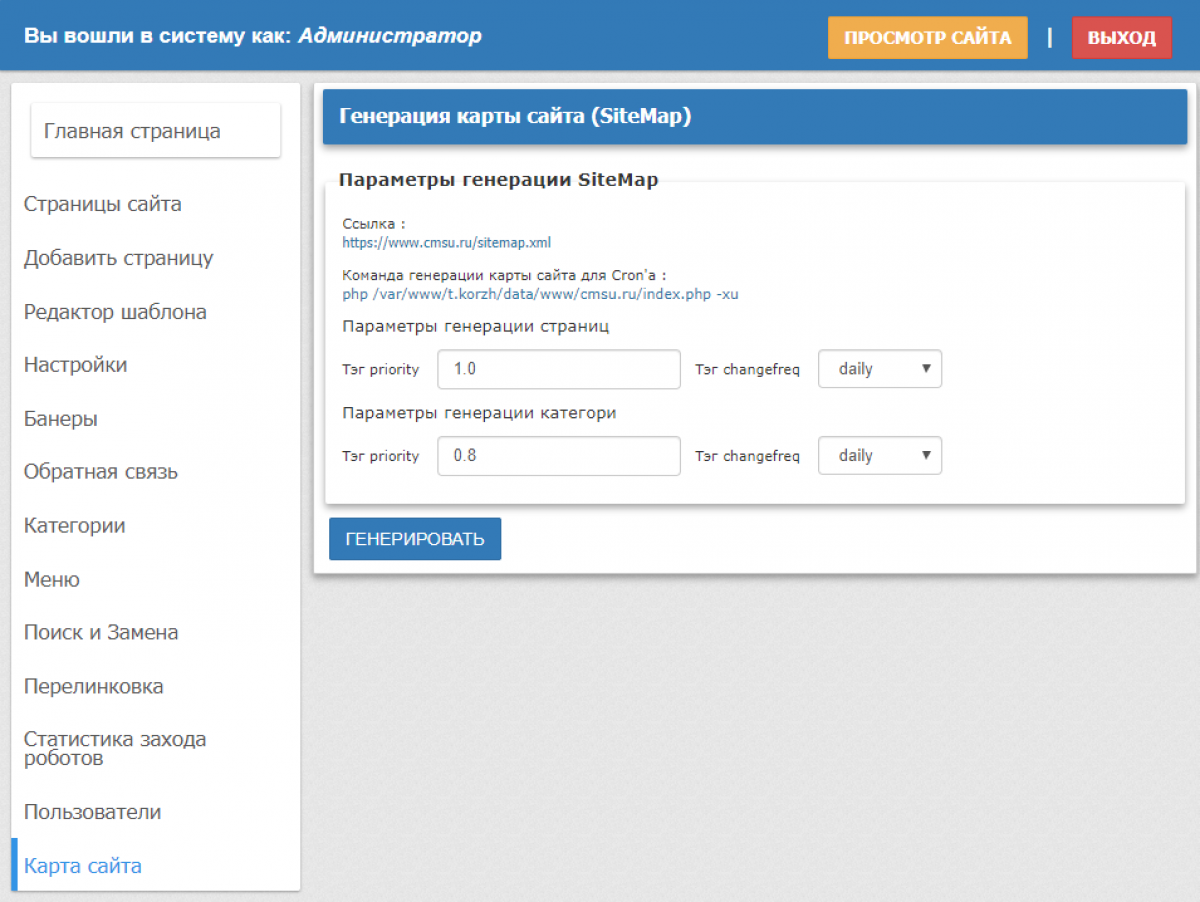Open the sitemap.xml link
Screen dimensions: 1200x902
pos(447,243)
